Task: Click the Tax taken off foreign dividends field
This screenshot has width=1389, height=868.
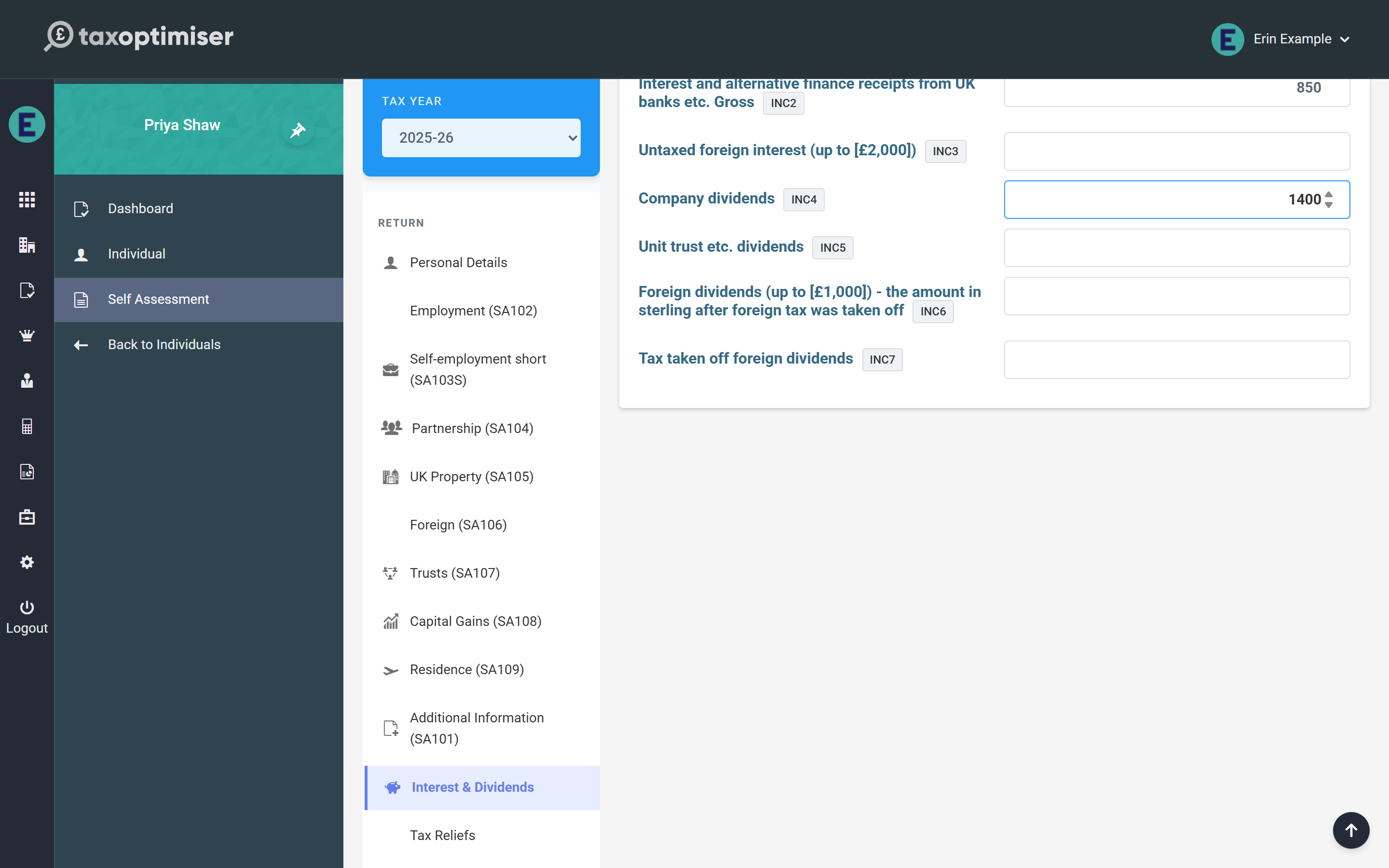Action: 1177,360
